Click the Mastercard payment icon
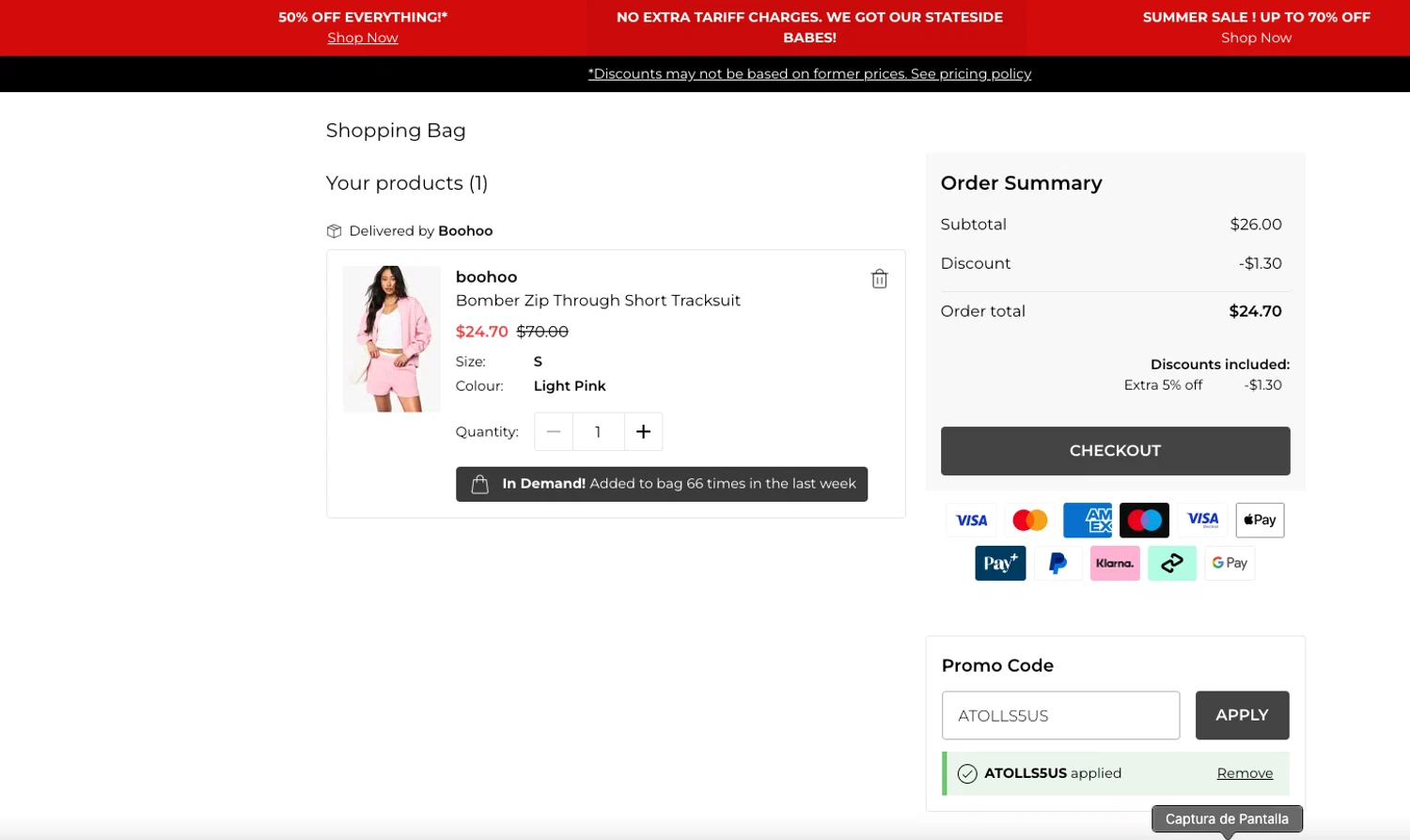 point(1029,520)
